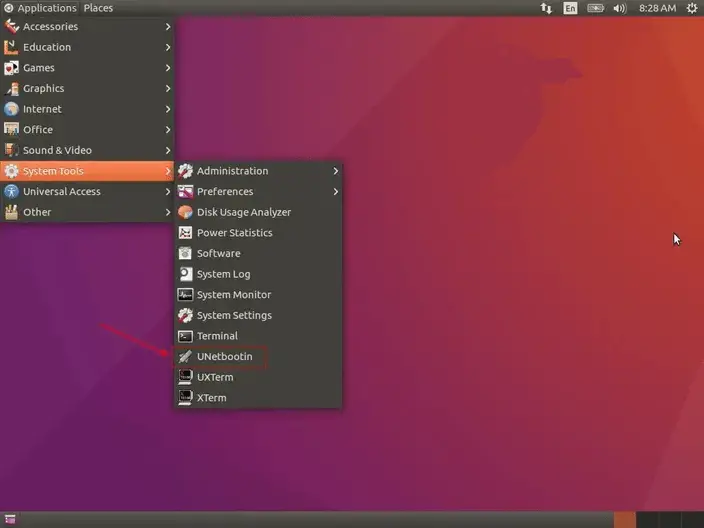The height and width of the screenshot is (528, 704).
Task: Open the battery status indicator
Action: pos(595,8)
